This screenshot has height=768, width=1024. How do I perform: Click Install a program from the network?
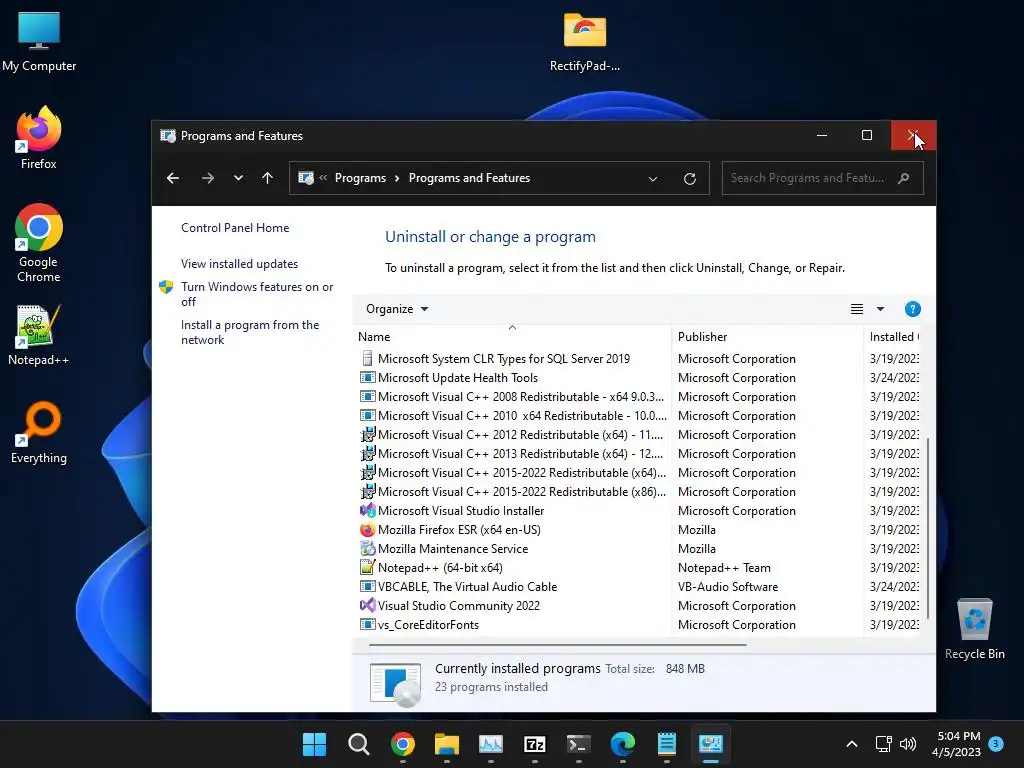(x=250, y=332)
